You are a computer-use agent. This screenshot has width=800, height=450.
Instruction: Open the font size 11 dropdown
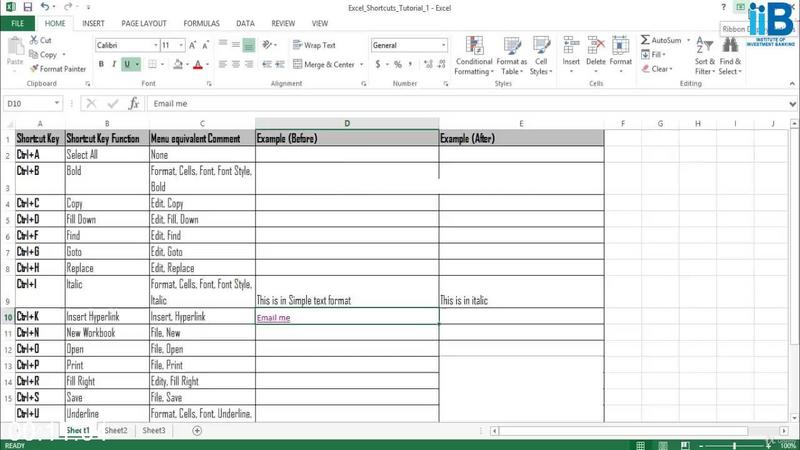[181, 45]
